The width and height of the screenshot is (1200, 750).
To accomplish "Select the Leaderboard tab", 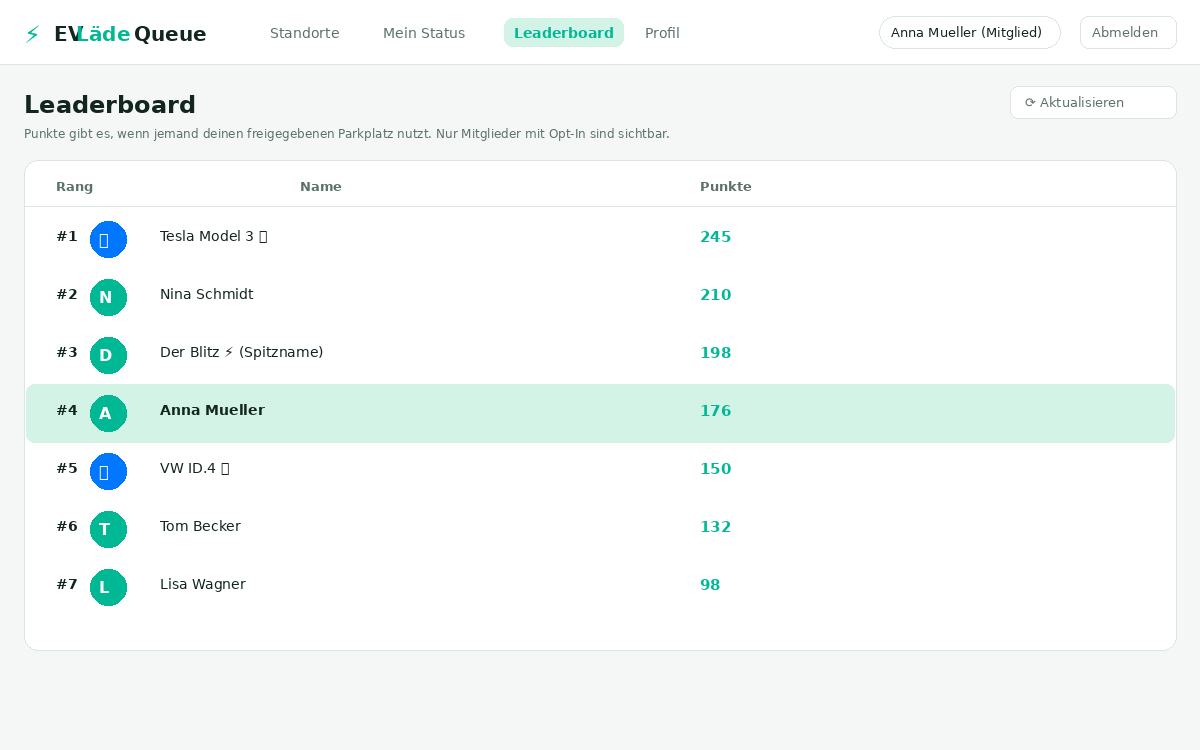I will [564, 33].
